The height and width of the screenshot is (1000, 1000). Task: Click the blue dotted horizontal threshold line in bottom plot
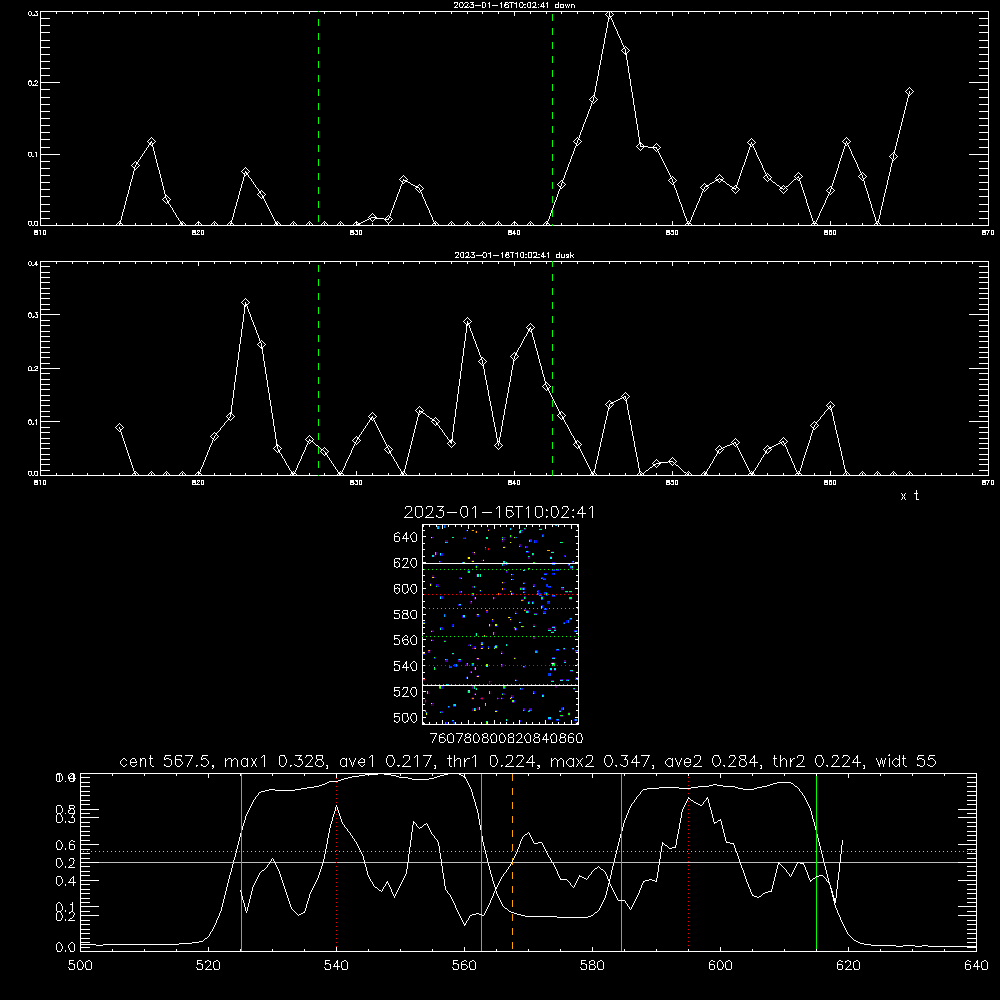(x=528, y=851)
